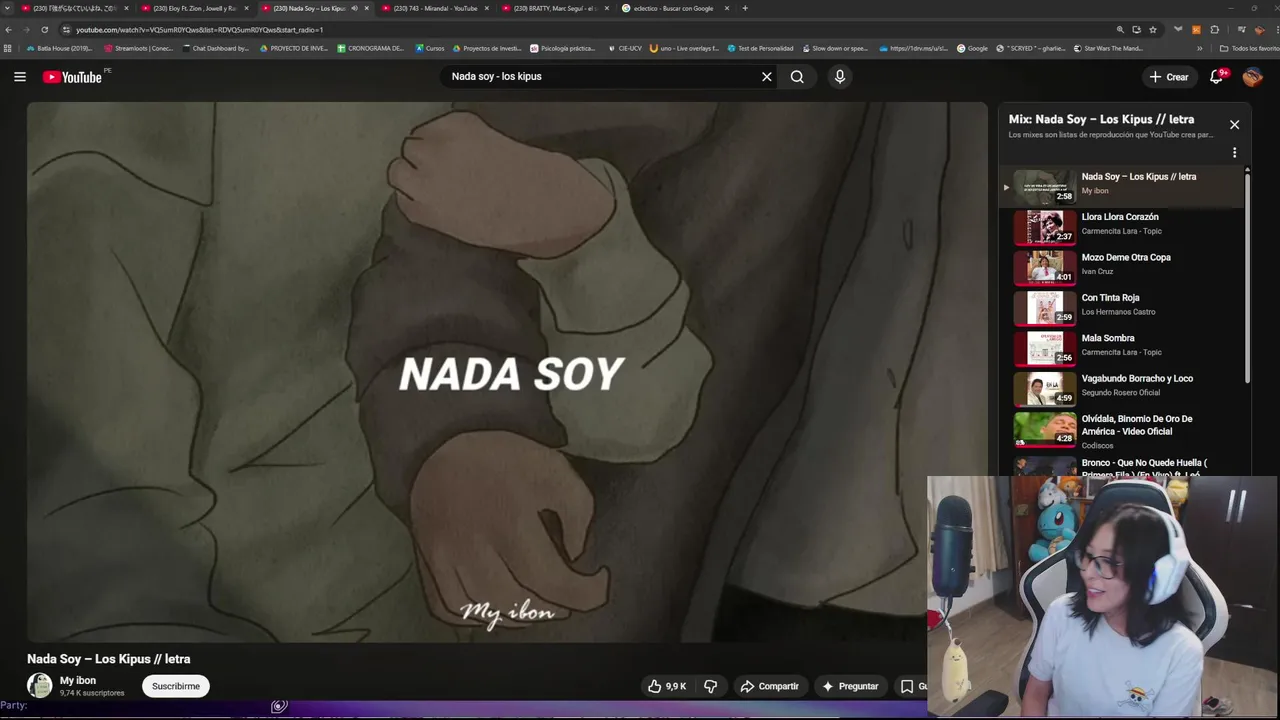The height and width of the screenshot is (720, 1280).
Task: Open a new browser tab
Action: (x=745, y=8)
